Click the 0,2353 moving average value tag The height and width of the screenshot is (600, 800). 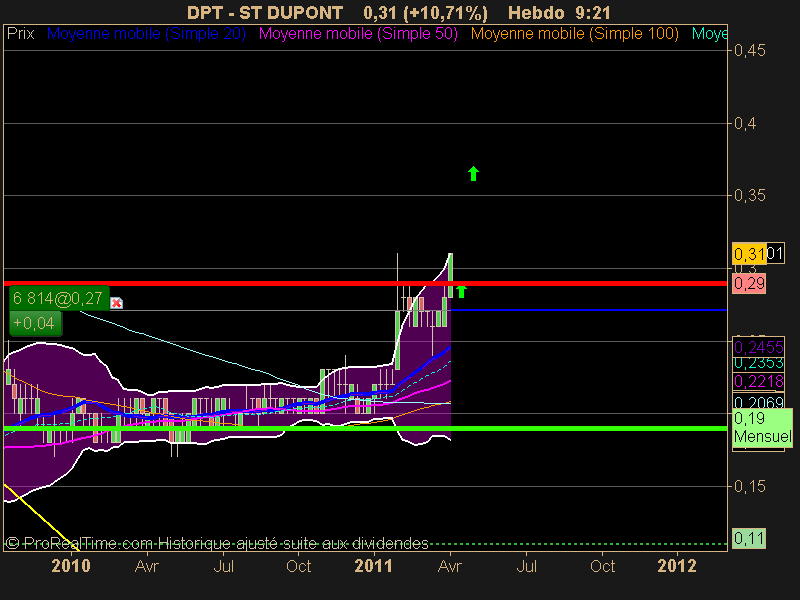point(758,363)
